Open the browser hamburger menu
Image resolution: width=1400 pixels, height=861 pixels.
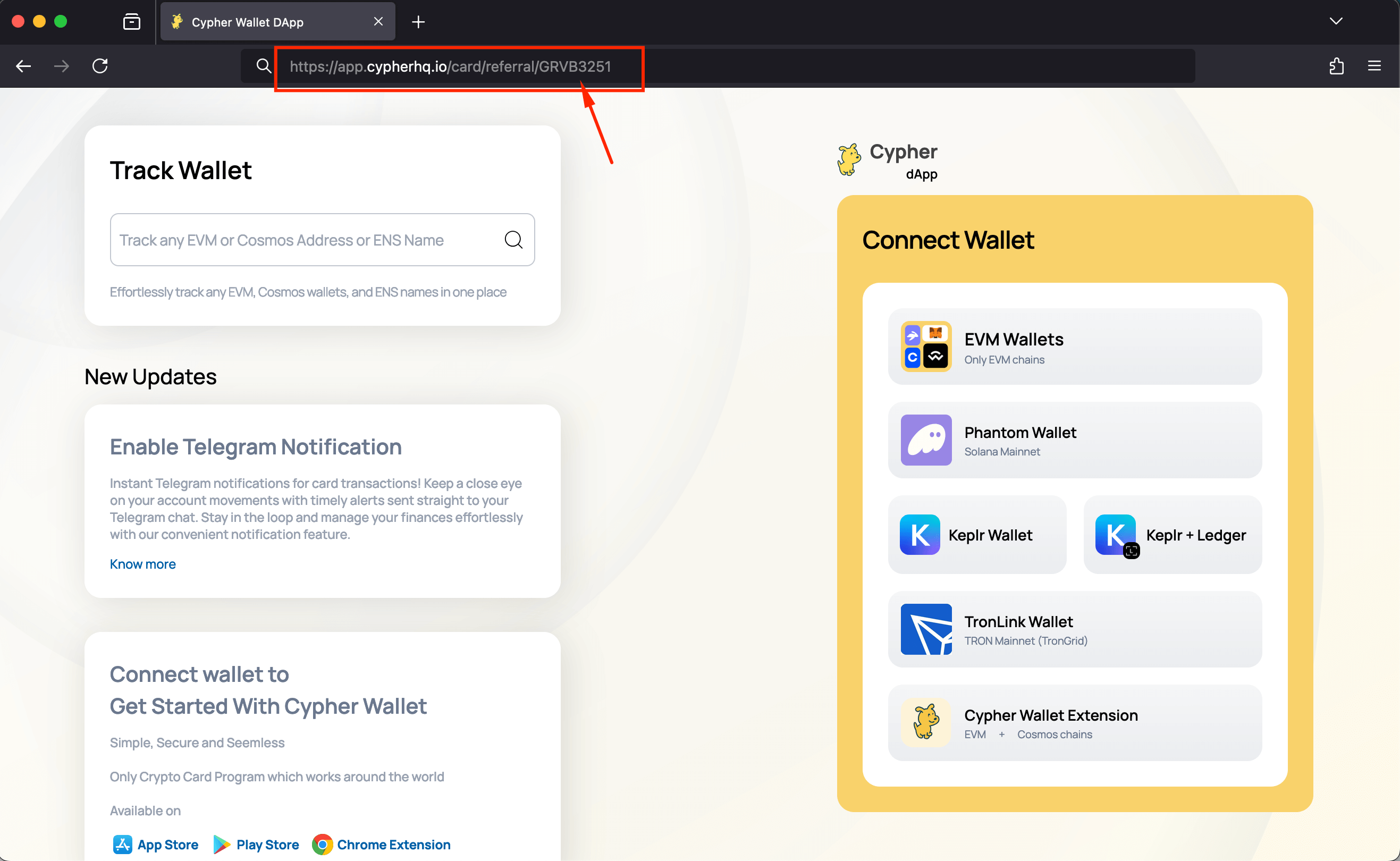(1374, 66)
